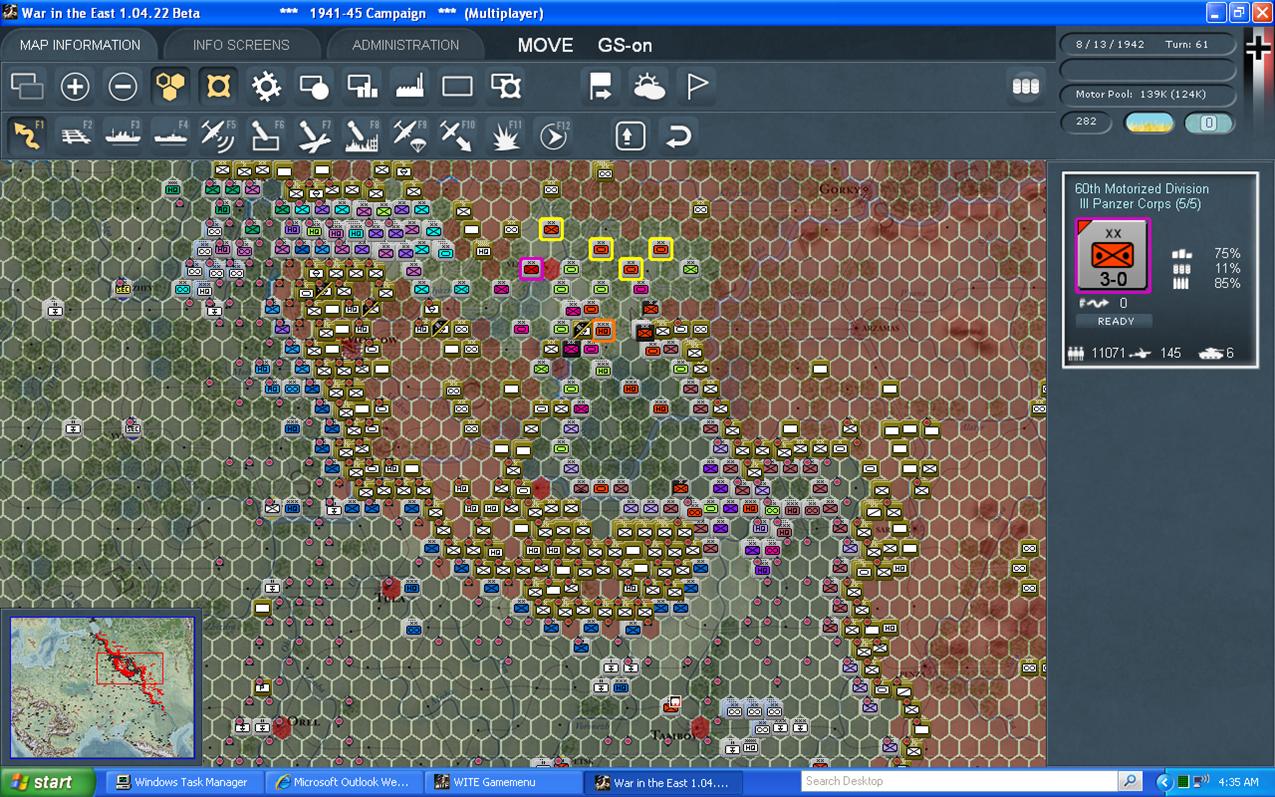
Task: Click the 60th Motorized Division unit counter
Action: 1113,256
